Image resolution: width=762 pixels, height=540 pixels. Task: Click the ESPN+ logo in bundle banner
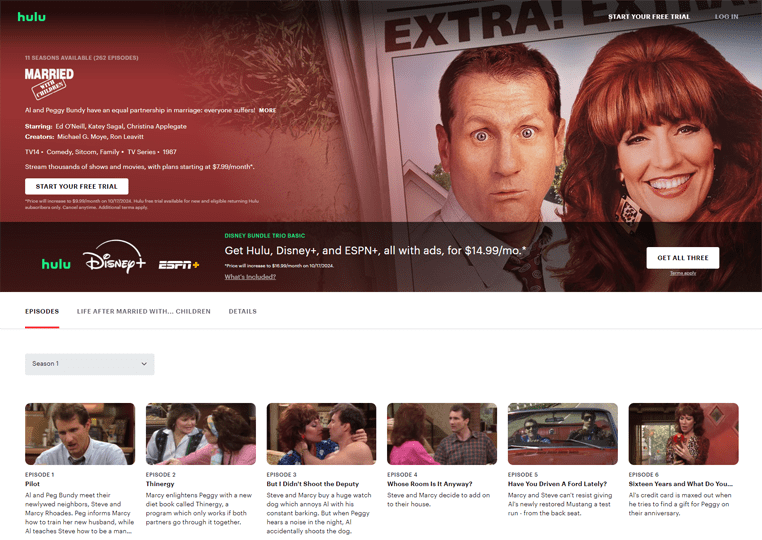point(179,265)
